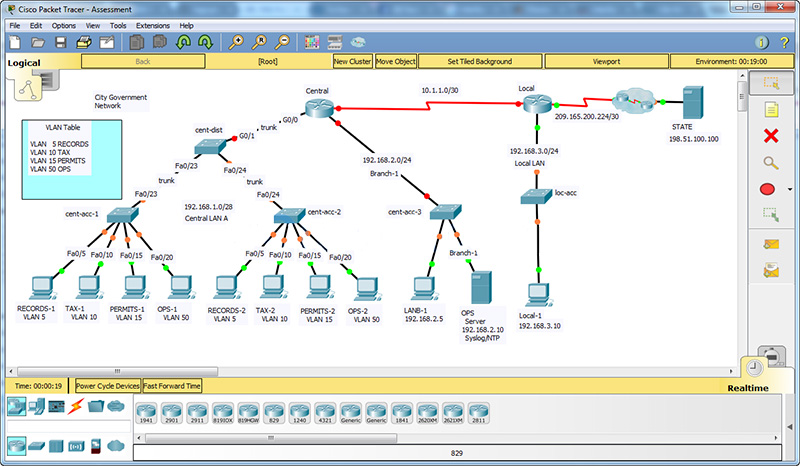
Task: Zoom out with the minus magnifier
Action: pyautogui.click(x=282, y=42)
